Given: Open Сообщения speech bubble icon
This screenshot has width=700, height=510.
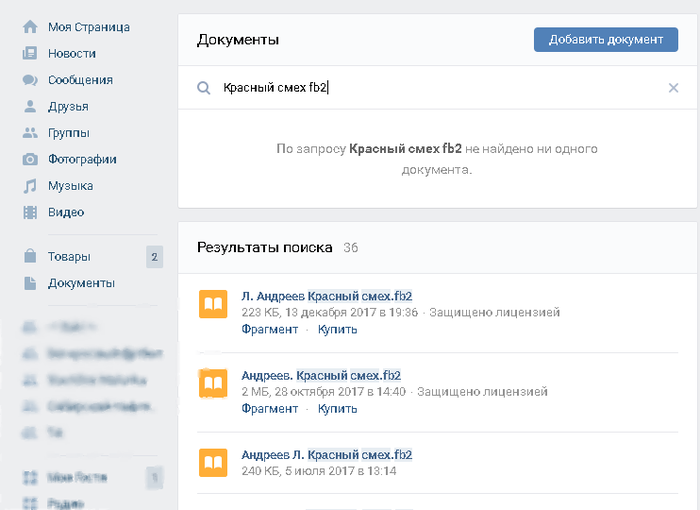Looking at the screenshot, I should (30, 80).
